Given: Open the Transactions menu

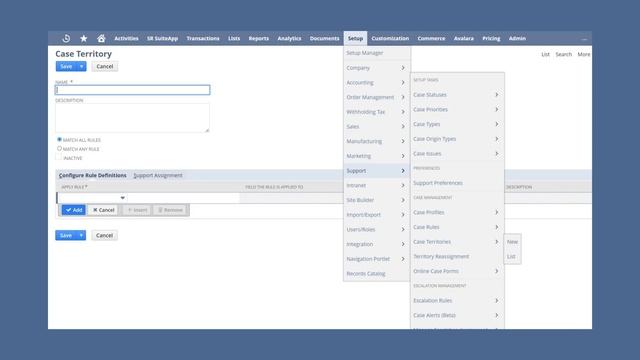Looking at the screenshot, I should tap(203, 38).
